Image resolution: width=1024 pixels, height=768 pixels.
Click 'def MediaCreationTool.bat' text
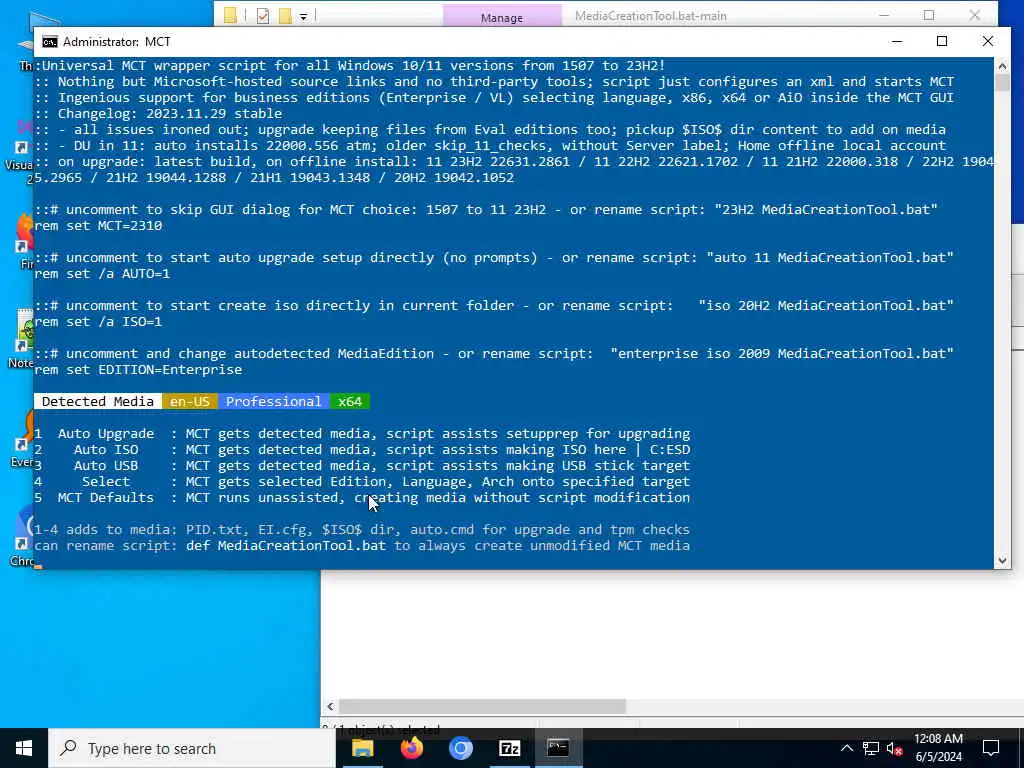point(286,545)
